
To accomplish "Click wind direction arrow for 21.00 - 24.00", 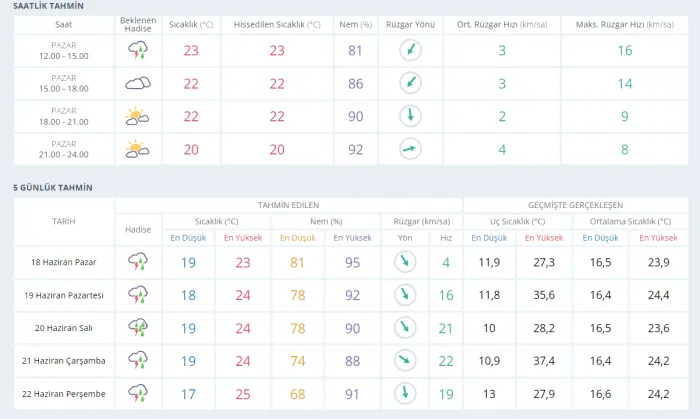I will coord(410,149).
